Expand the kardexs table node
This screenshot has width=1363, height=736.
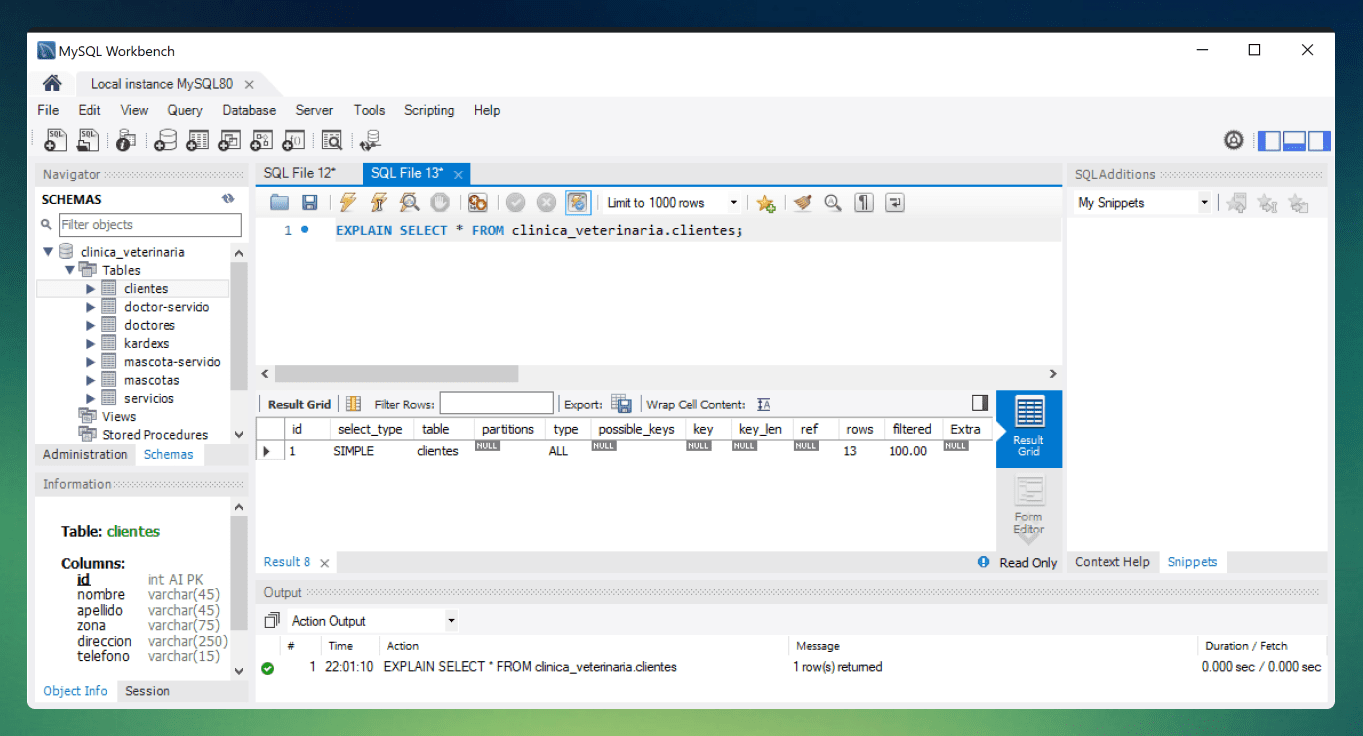(x=91, y=343)
